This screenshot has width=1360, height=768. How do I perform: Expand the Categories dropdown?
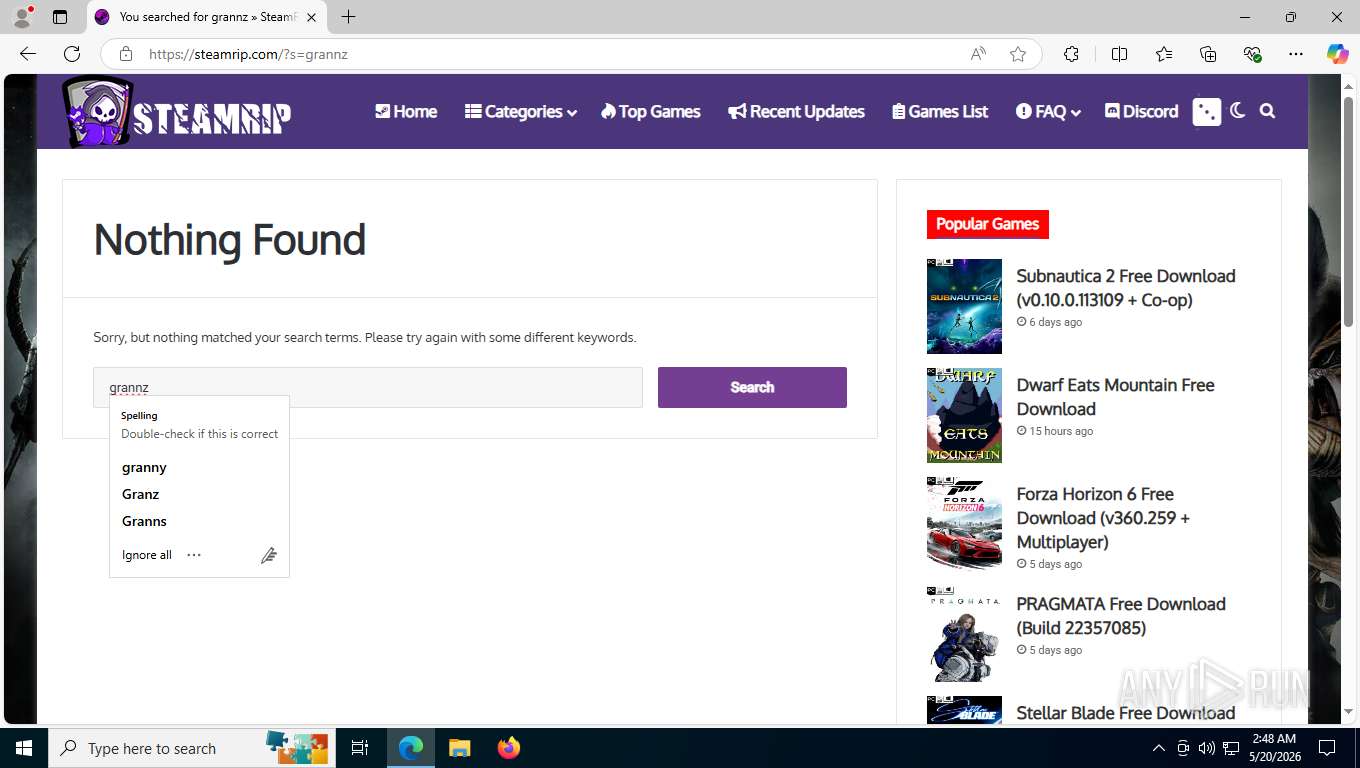tap(521, 111)
